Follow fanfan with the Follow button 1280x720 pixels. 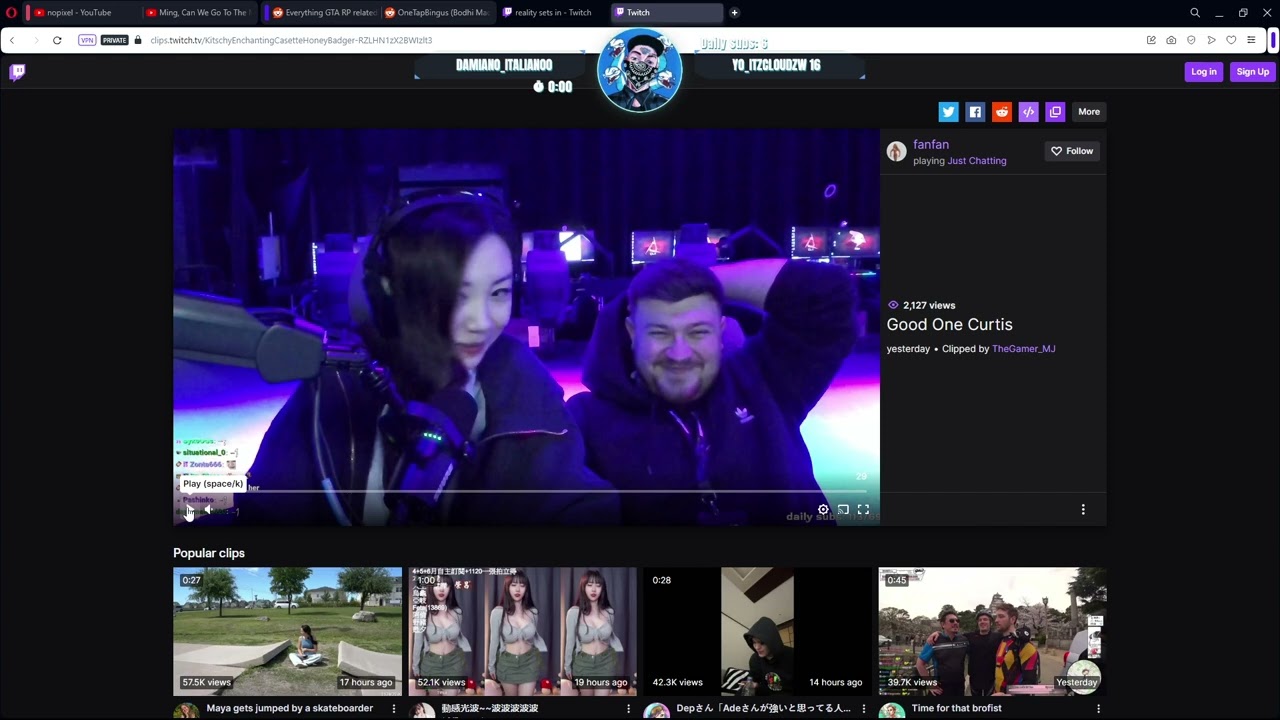(x=1072, y=151)
